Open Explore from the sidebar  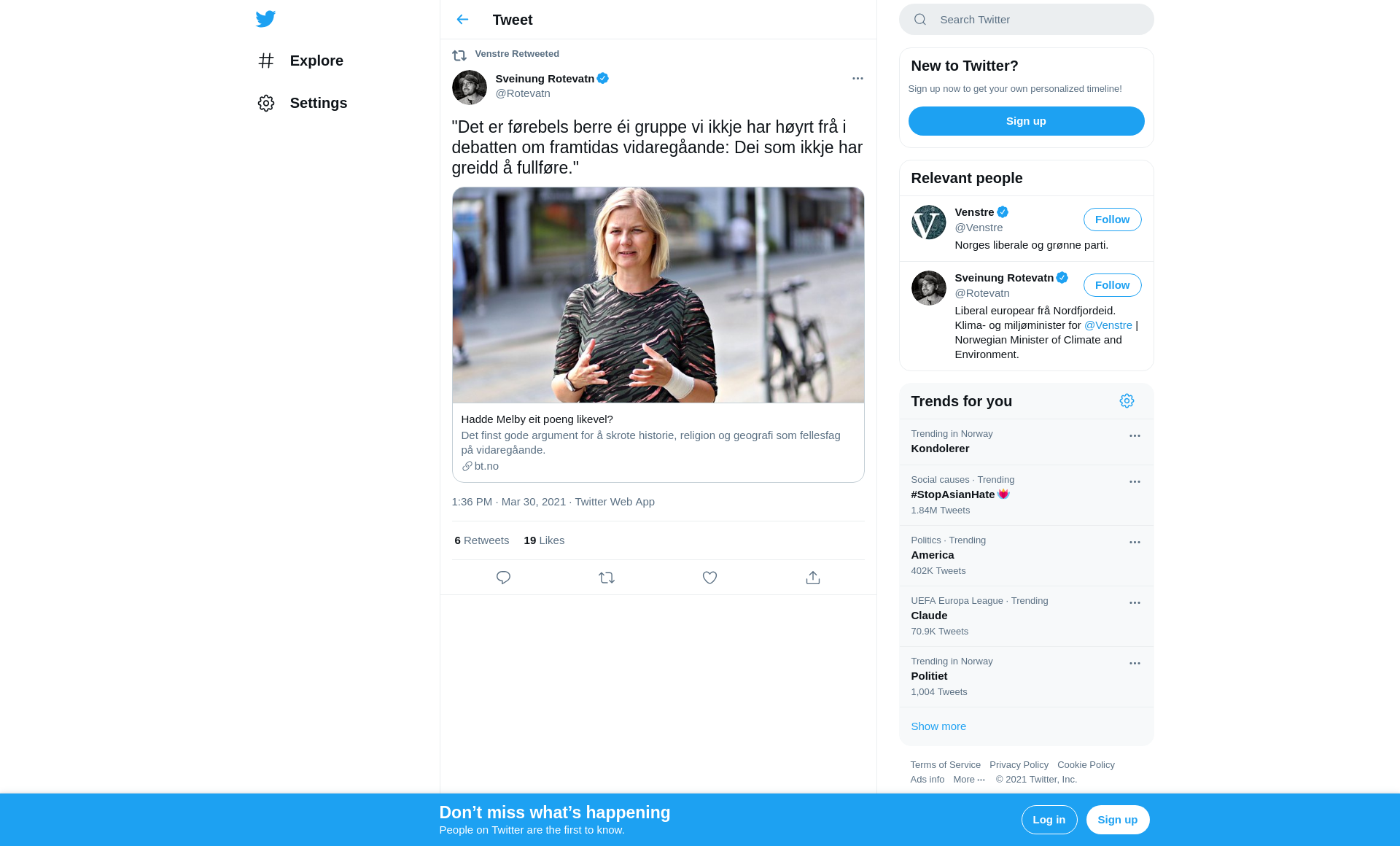pyautogui.click(x=300, y=61)
